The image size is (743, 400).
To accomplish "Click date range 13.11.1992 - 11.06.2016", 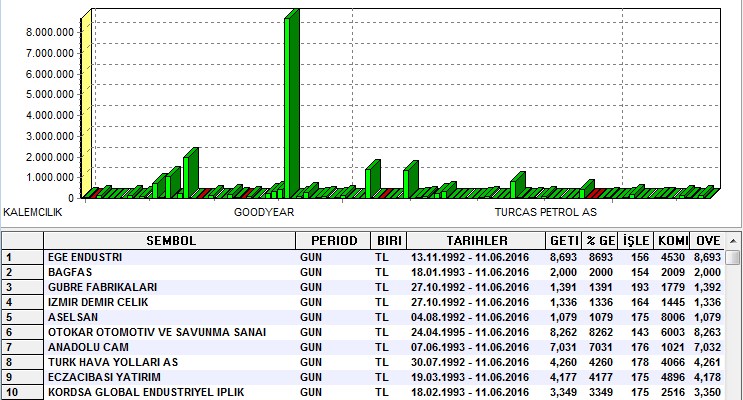I will pos(470,257).
